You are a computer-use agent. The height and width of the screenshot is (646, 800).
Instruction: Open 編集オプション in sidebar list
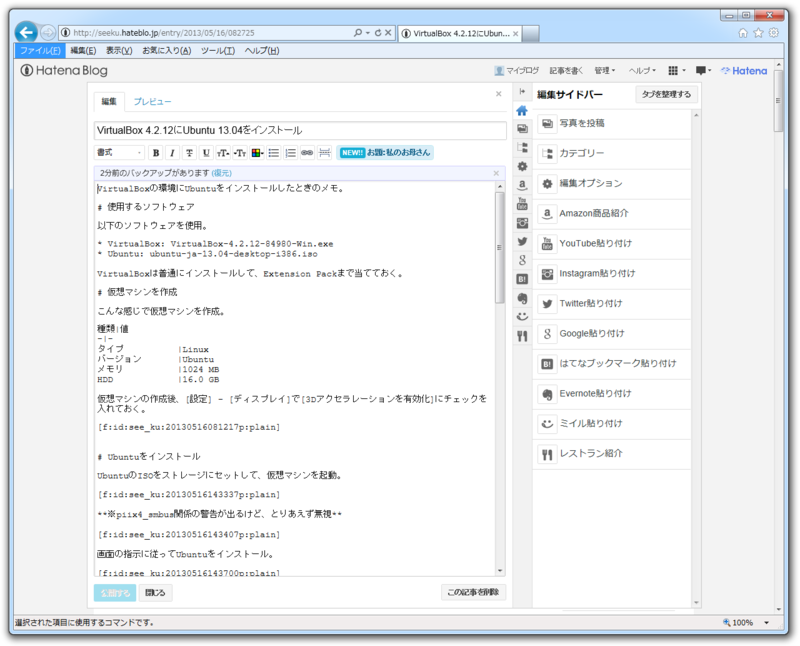(x=612, y=184)
